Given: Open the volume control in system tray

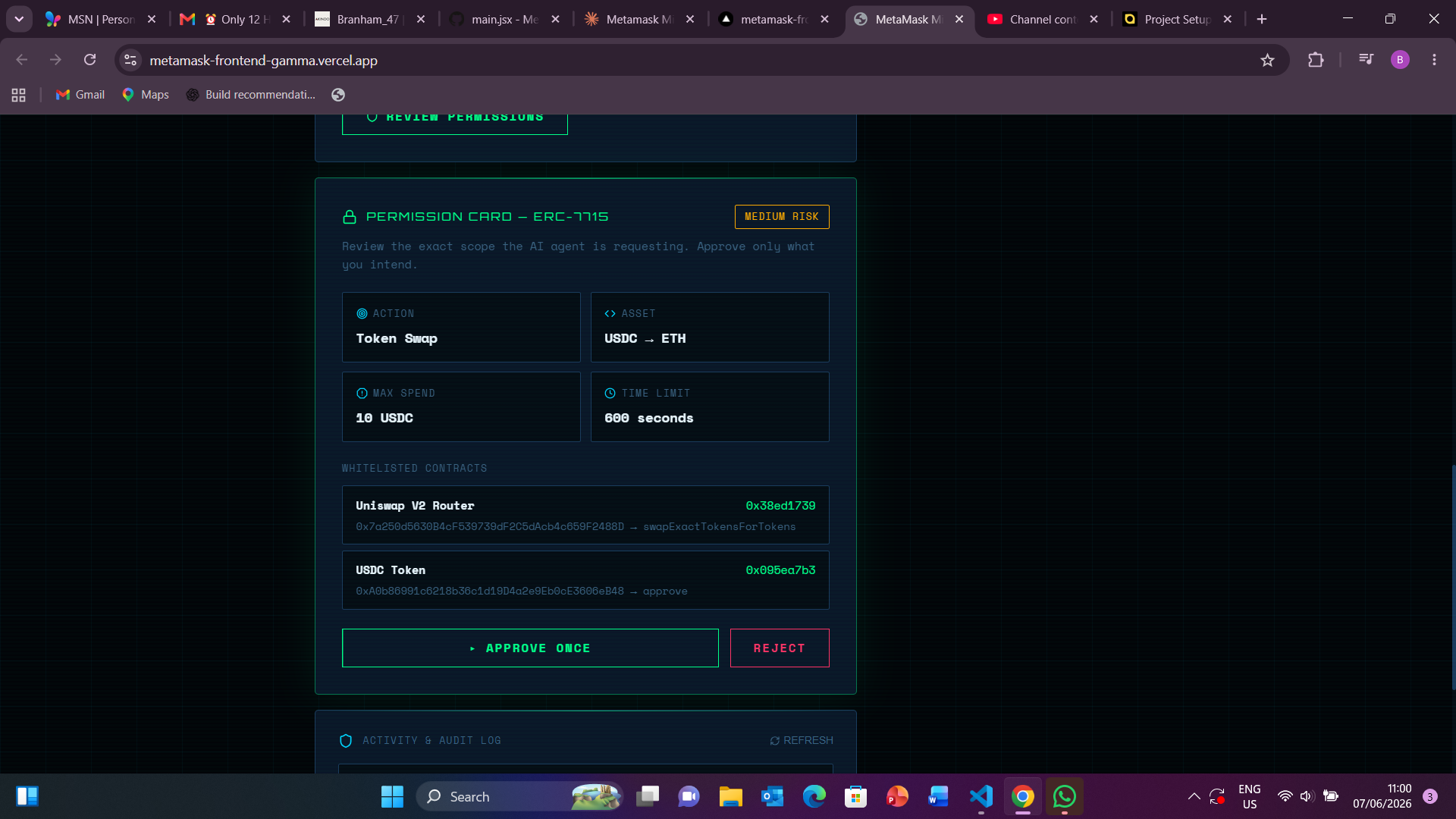Looking at the screenshot, I should point(1307,796).
